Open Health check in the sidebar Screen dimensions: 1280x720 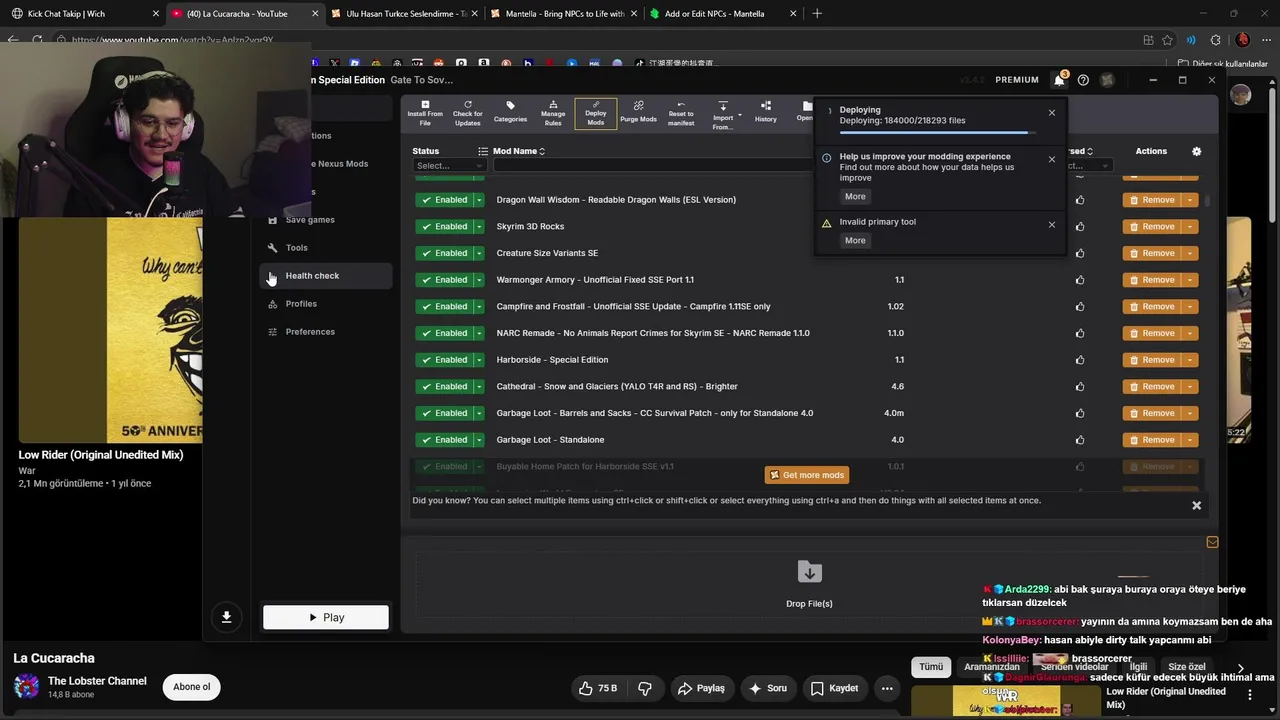[326, 276]
